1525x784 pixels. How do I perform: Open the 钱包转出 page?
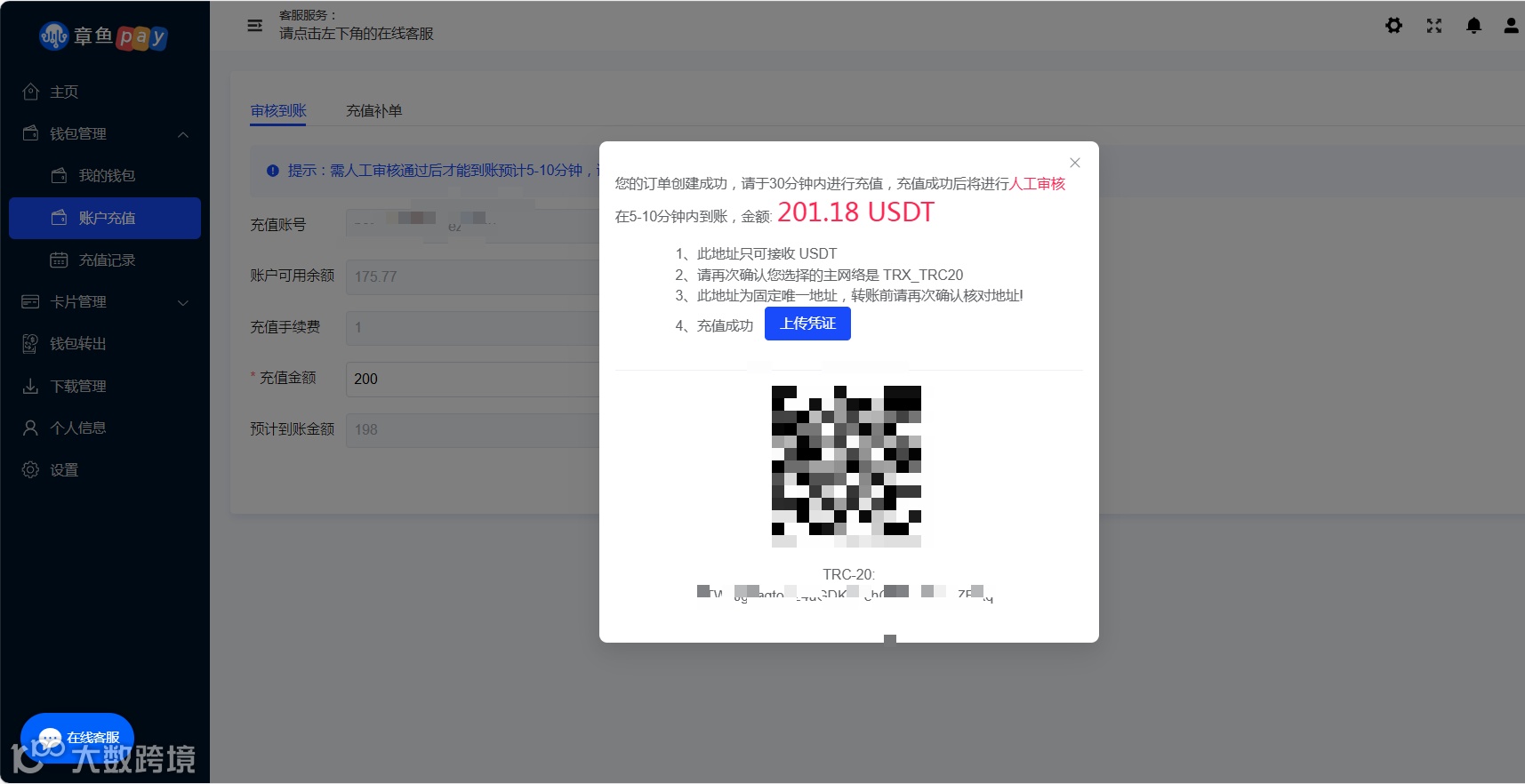pyautogui.click(x=105, y=343)
